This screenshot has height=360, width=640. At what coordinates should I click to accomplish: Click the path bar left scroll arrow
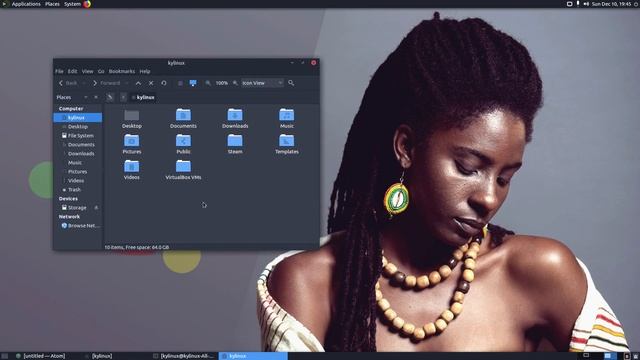coord(123,97)
